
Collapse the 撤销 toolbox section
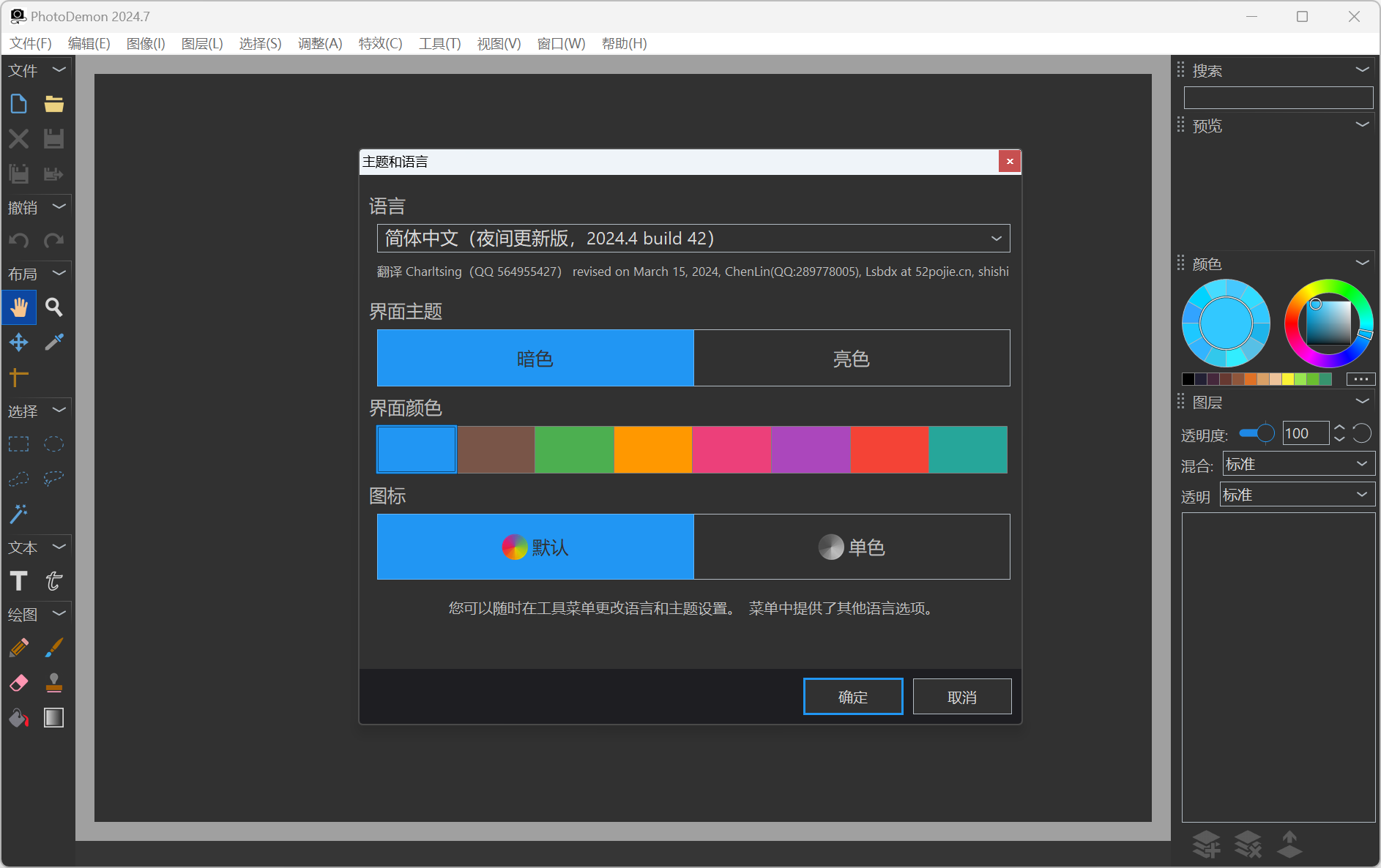[x=59, y=207]
